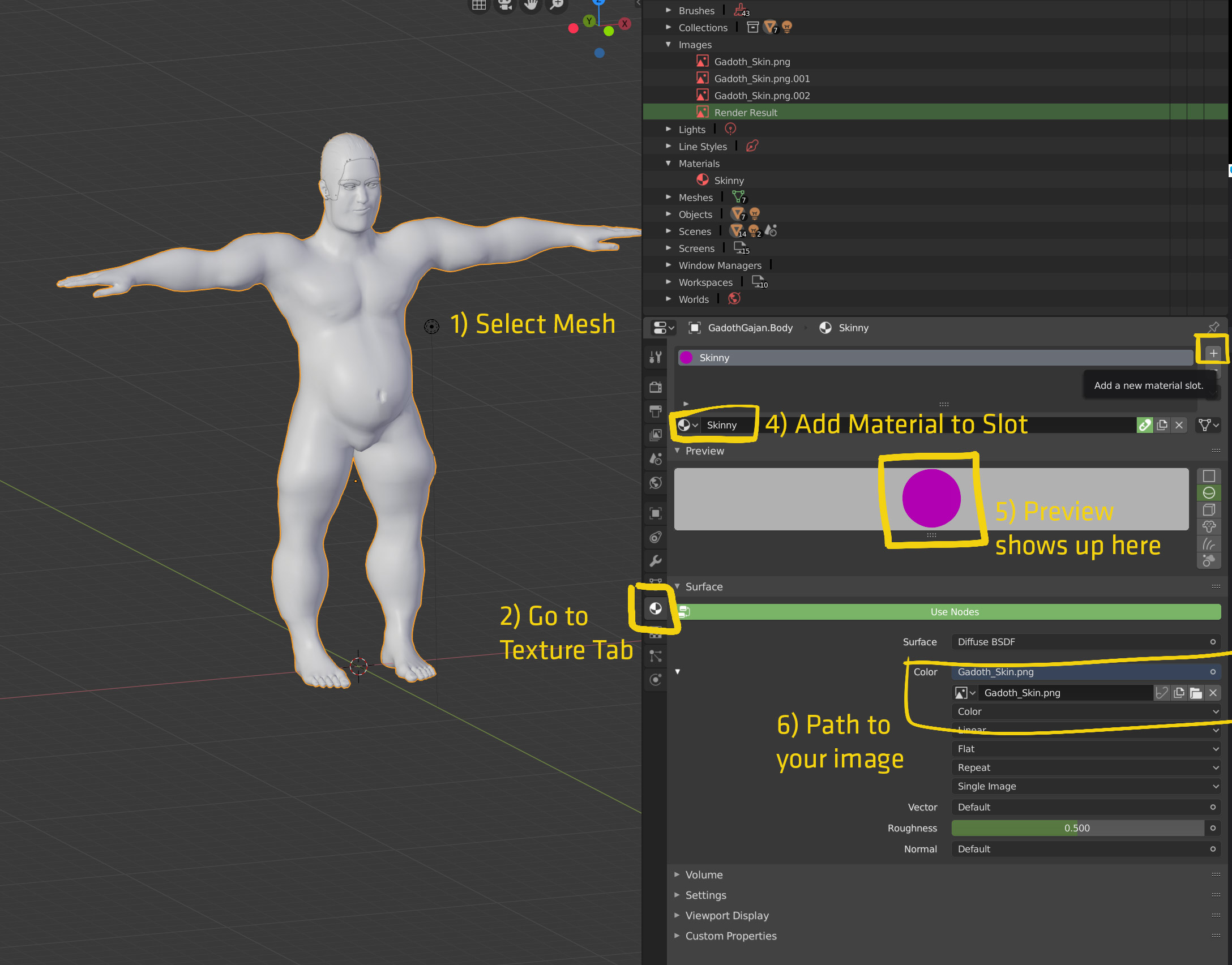This screenshot has height=965, width=1232.
Task: Open the Material properties tab
Action: pos(656,608)
